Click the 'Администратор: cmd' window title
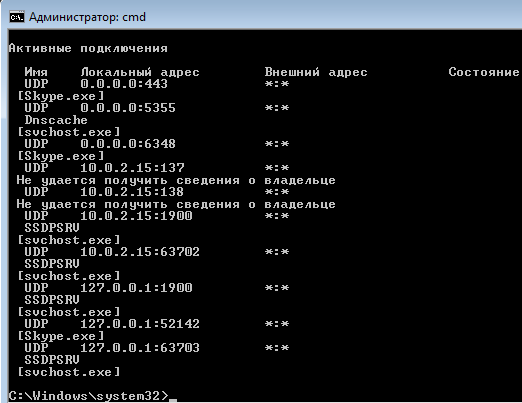This screenshot has width=522, height=403. 87,17
